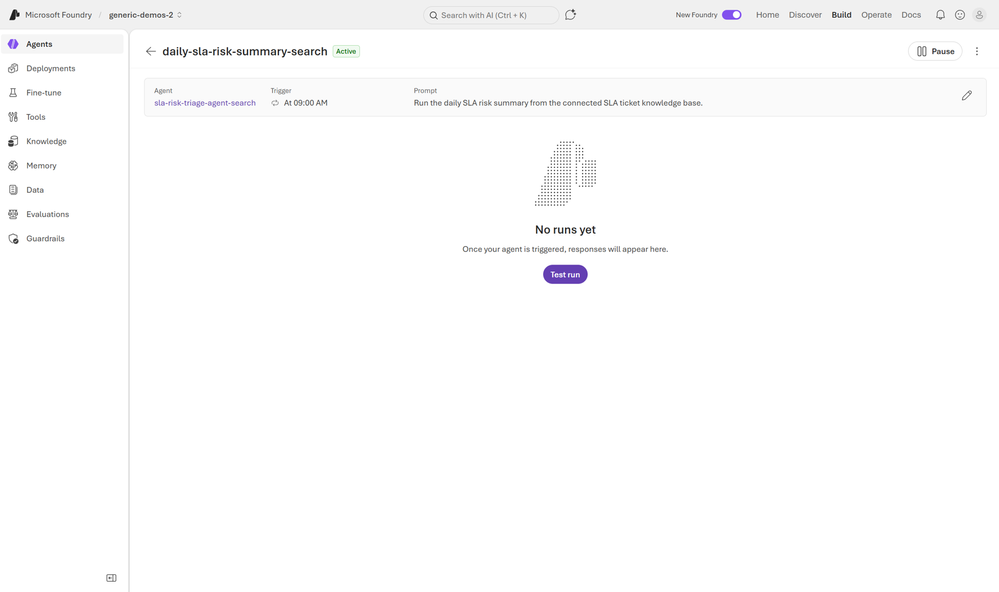
Task: Open the sla-risk-triage-agent-search link
Action: [x=205, y=103]
